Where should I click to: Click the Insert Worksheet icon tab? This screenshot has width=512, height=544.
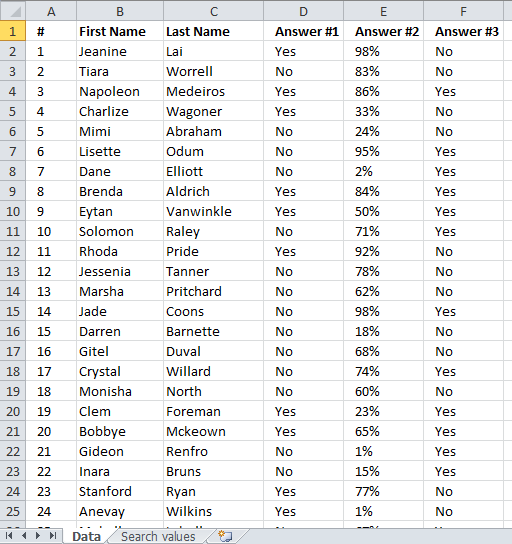[x=225, y=536]
